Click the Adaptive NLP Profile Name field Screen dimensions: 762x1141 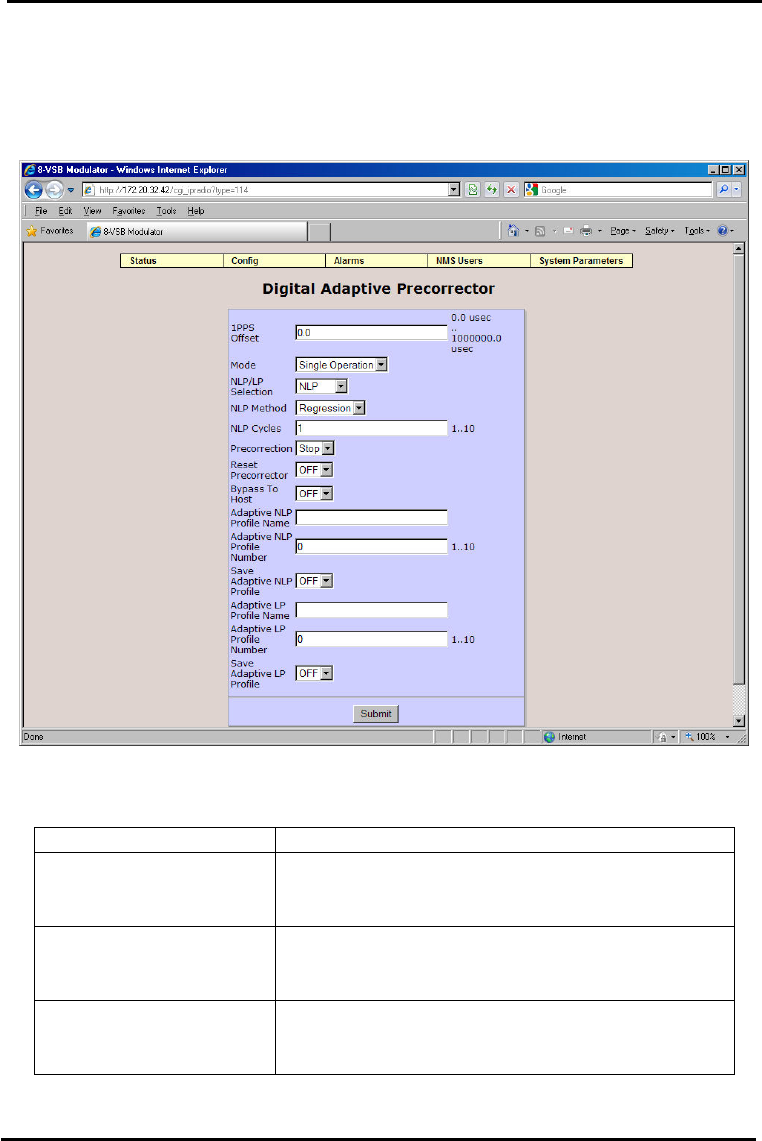point(371,517)
